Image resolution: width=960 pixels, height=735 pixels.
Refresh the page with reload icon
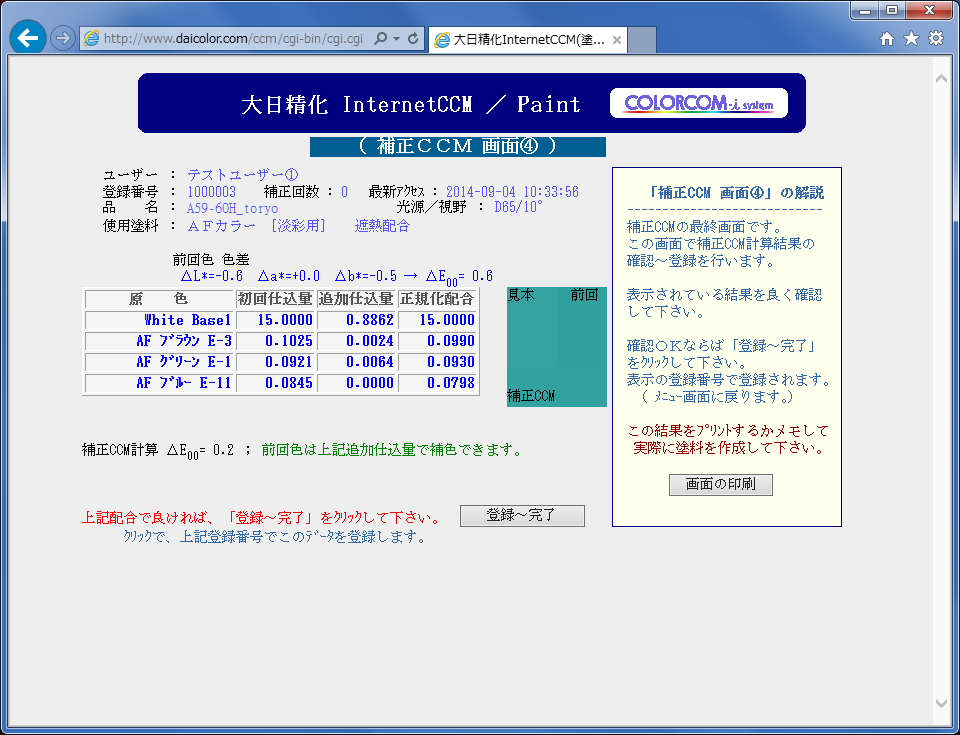click(413, 39)
